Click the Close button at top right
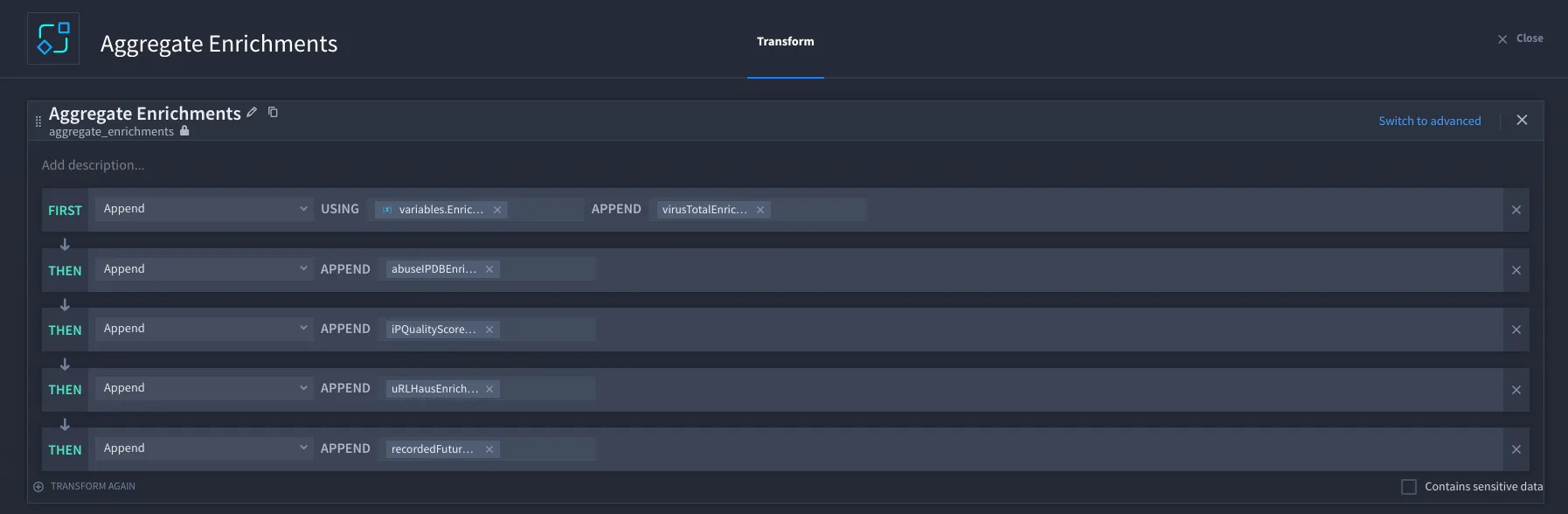 1521,38
